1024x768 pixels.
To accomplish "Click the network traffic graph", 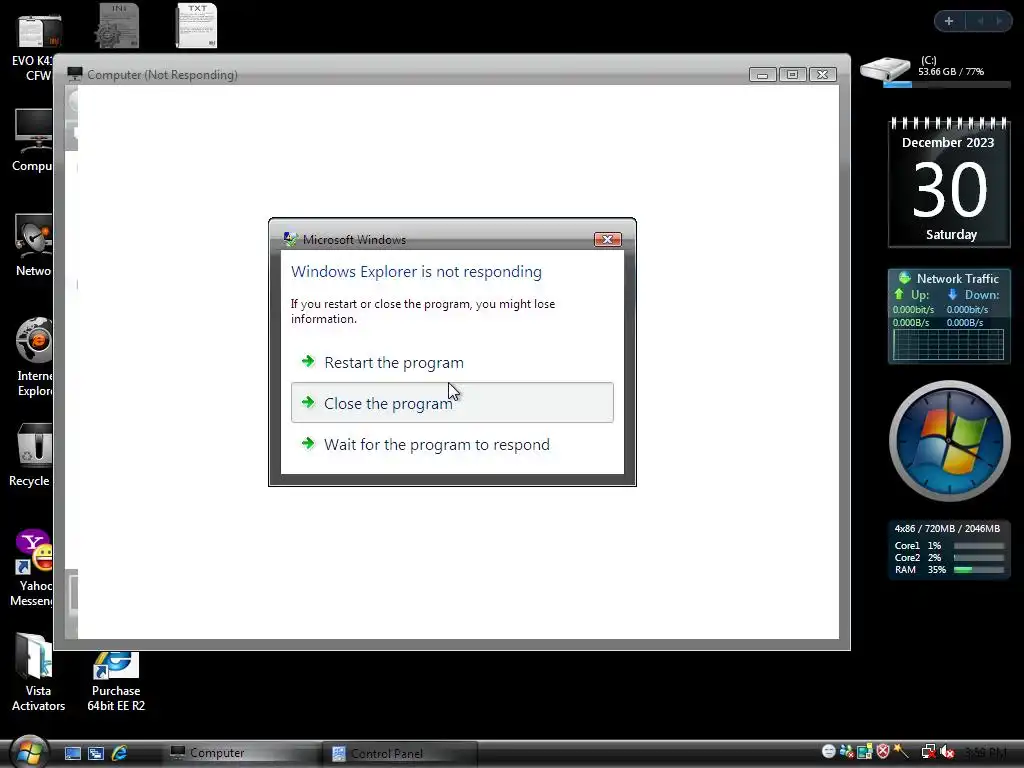I will 948,344.
